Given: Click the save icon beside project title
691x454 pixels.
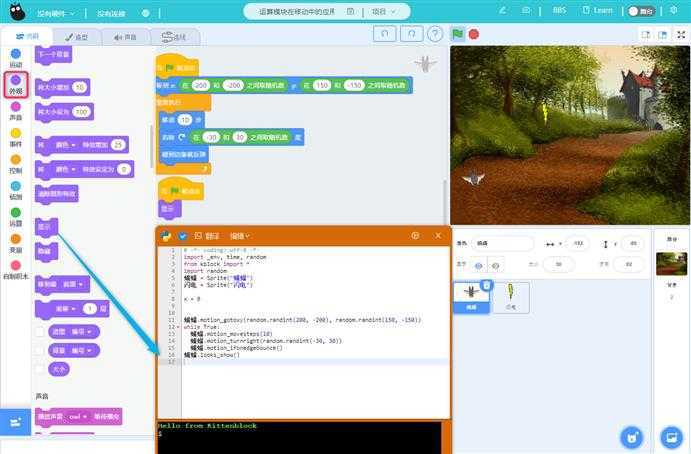Looking at the screenshot, I should pyautogui.click(x=350, y=11).
